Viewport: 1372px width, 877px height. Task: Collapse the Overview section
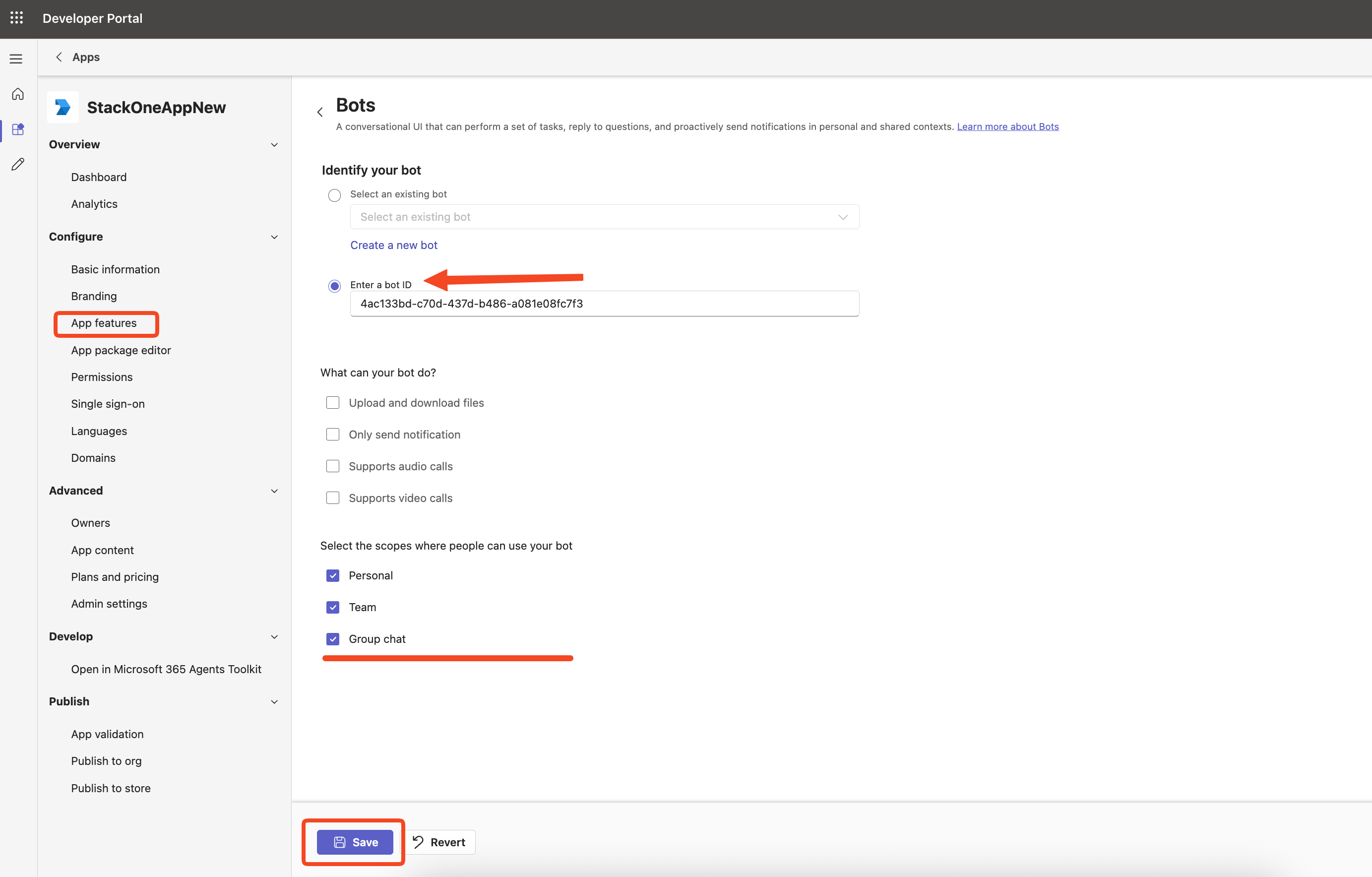click(x=274, y=145)
